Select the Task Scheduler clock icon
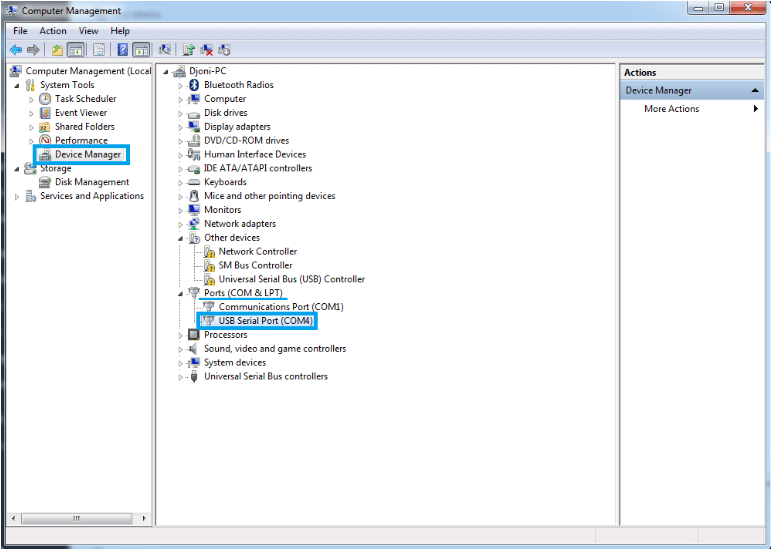 (45, 99)
